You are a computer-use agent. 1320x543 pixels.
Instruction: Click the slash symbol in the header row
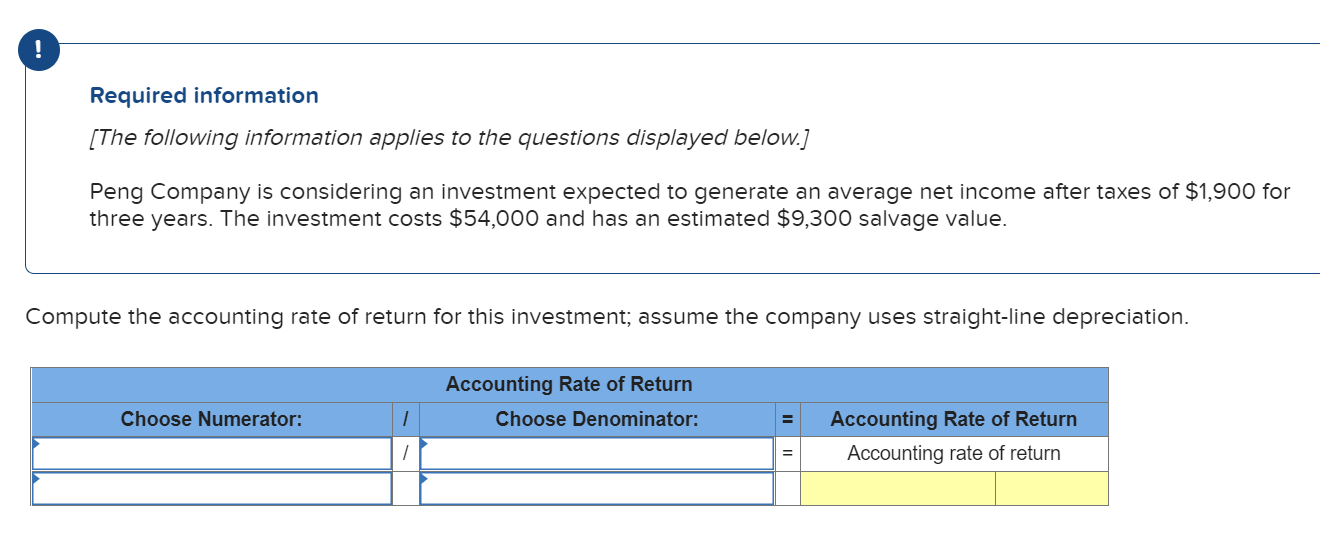pos(405,419)
